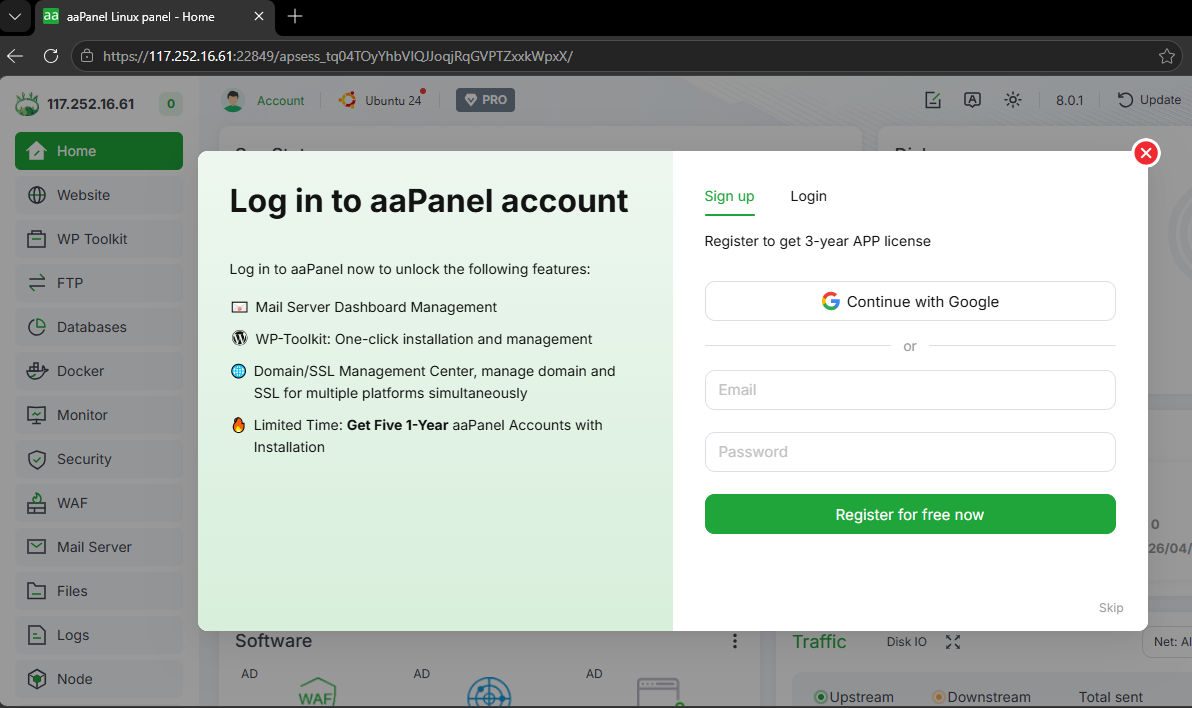Viewport: 1192px width, 708px height.
Task: Click the Security shield icon
Action: (37, 459)
